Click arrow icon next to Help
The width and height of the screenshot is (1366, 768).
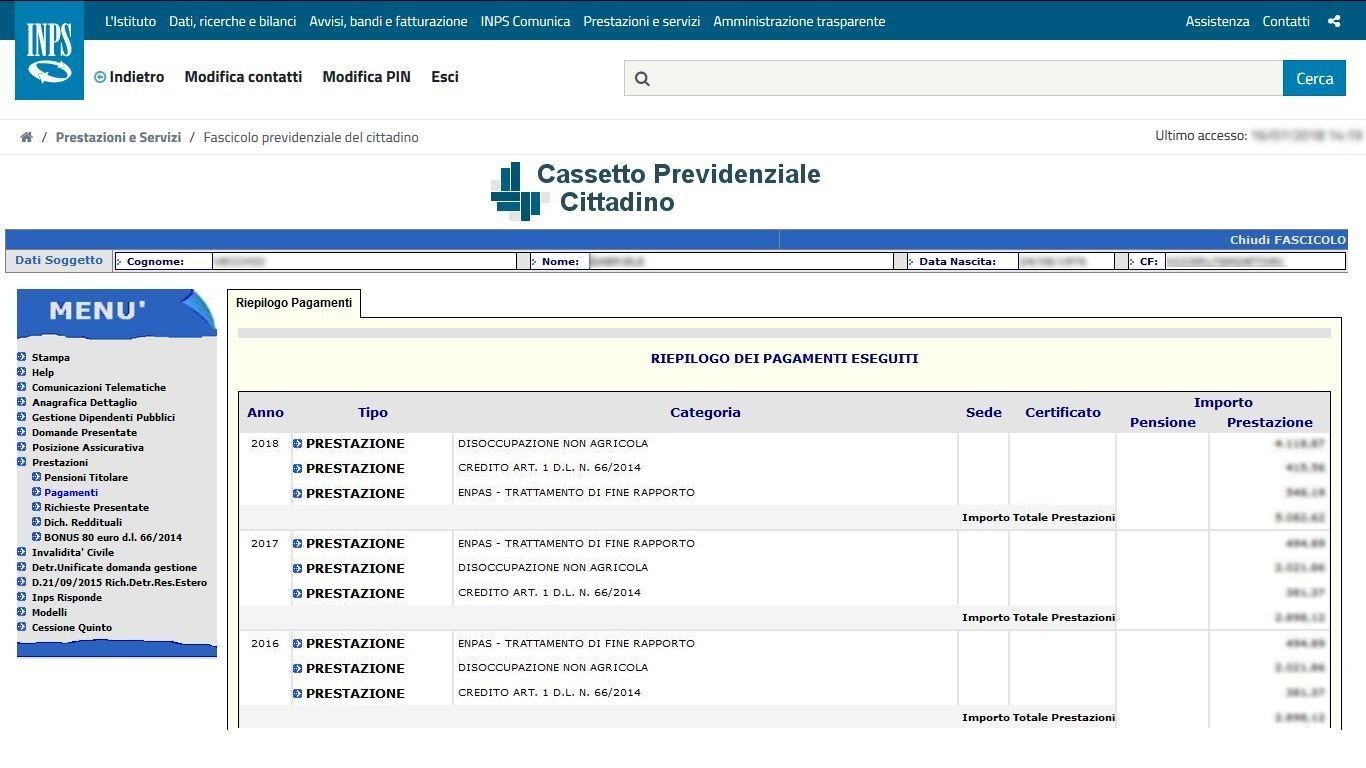click(22, 372)
